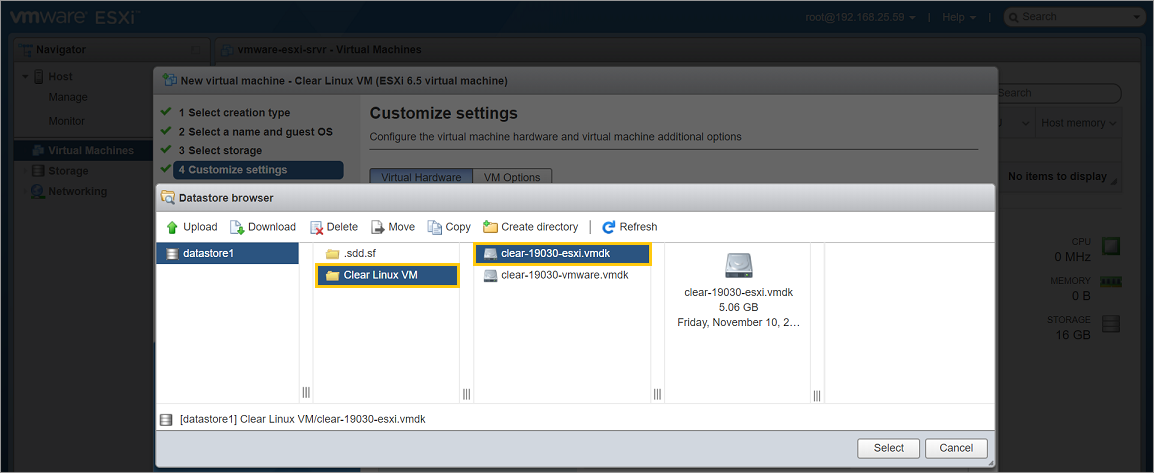Select the Clear Linux VM folder
This screenshot has width=1154, height=473.
380,275
